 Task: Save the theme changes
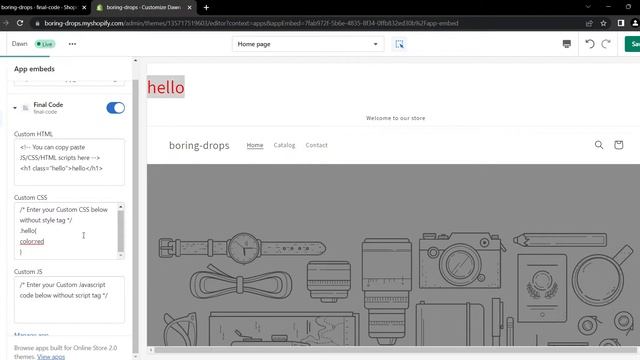coord(633,44)
